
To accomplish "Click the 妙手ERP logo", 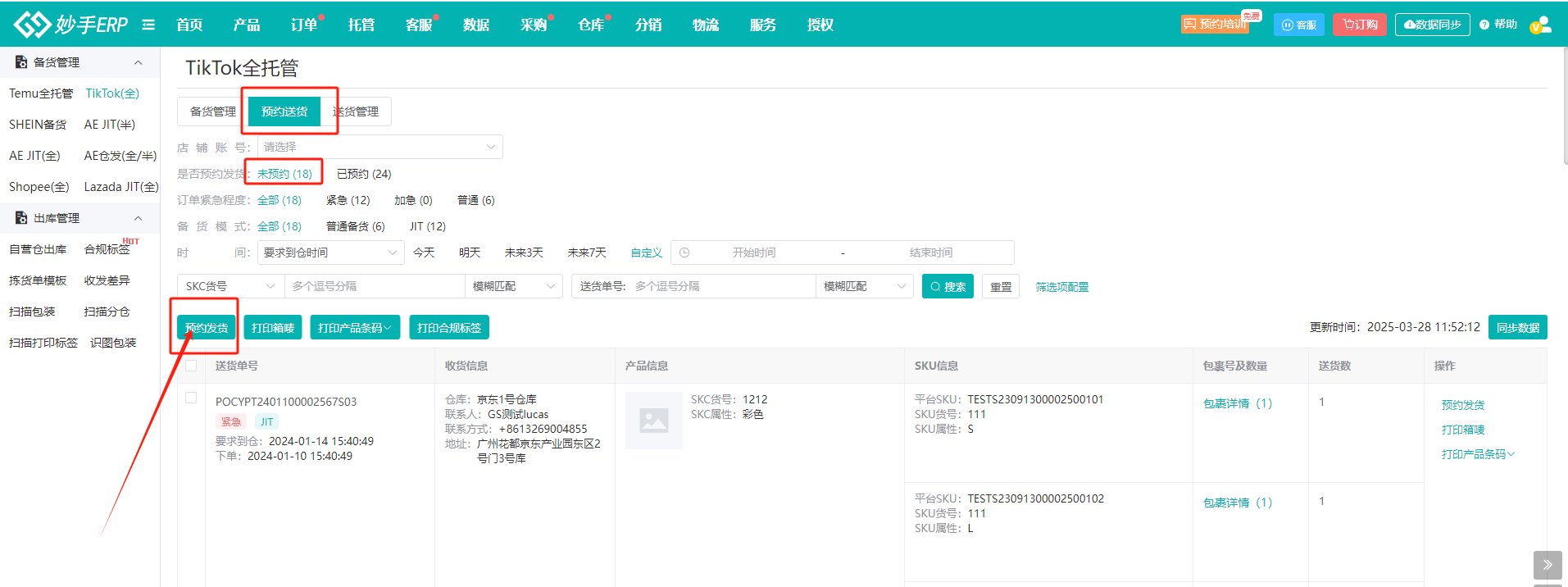I will 71,25.
